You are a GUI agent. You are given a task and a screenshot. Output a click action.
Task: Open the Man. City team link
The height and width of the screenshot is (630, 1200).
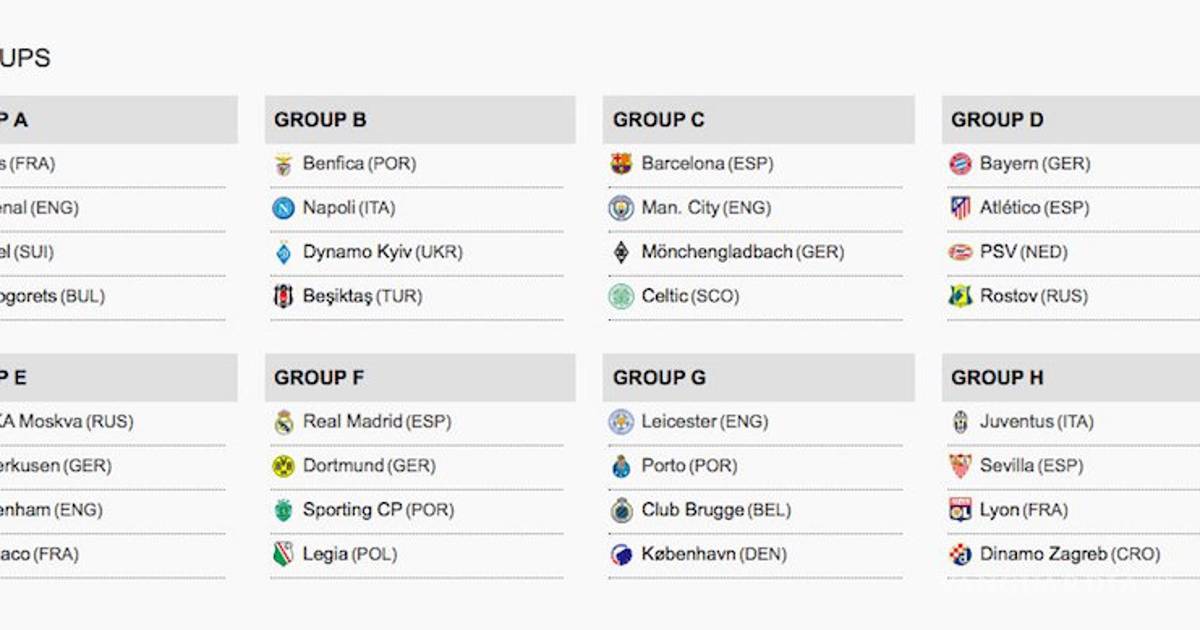[680, 208]
